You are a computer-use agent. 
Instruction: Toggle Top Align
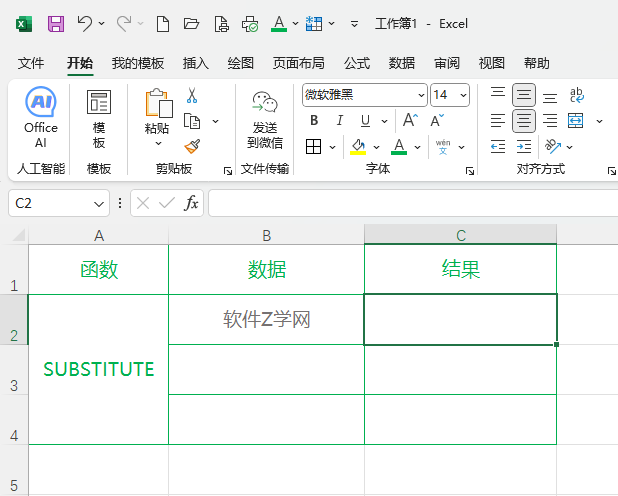(x=498, y=95)
